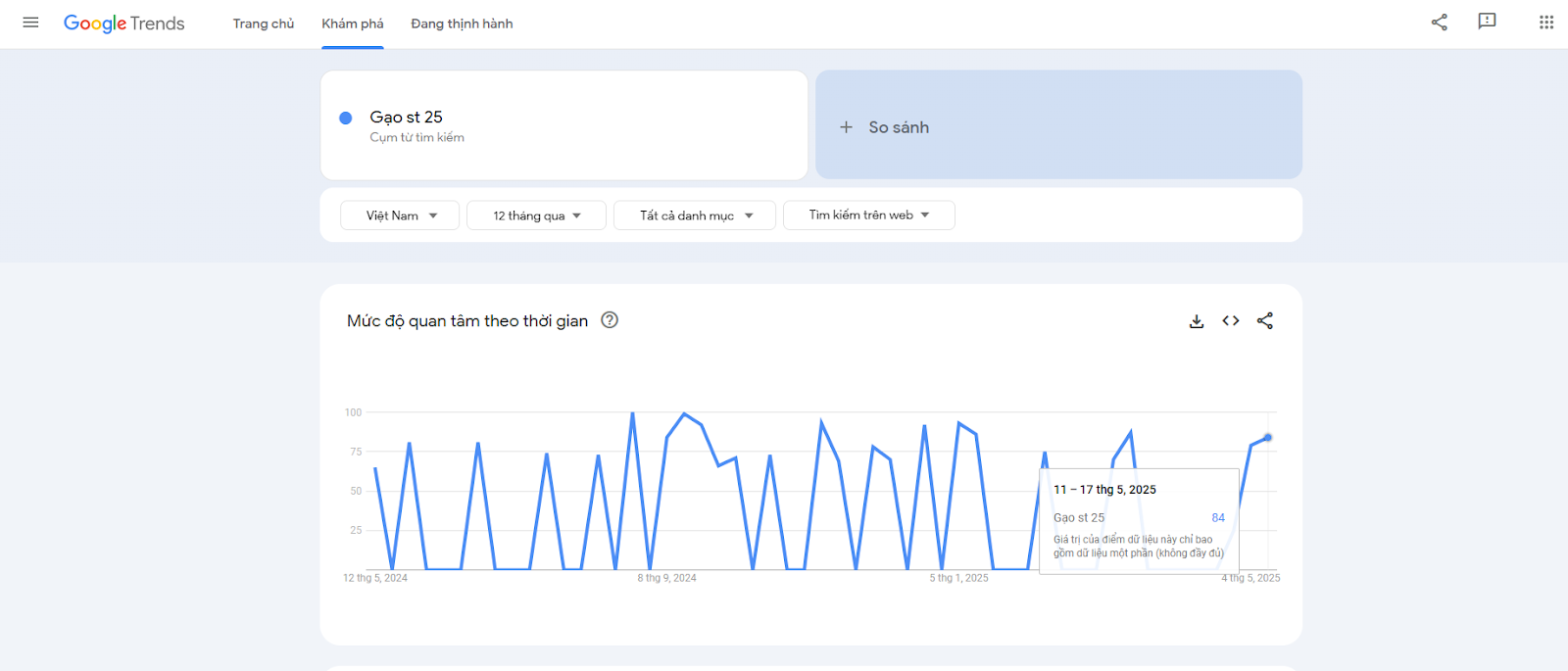
Task: Click the 12 thg 5, 2024 axis label
Action: coord(375,578)
